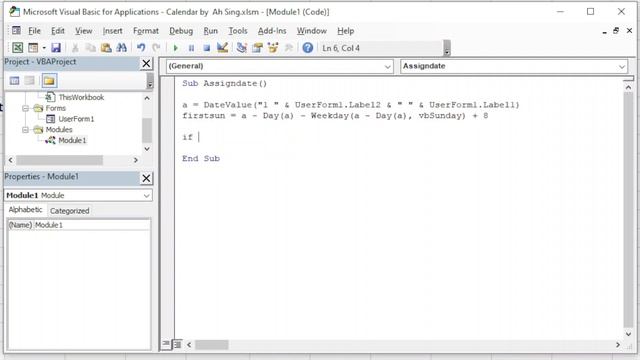Click the Break pause icon
Screen dimensions: 640x360
point(191,48)
